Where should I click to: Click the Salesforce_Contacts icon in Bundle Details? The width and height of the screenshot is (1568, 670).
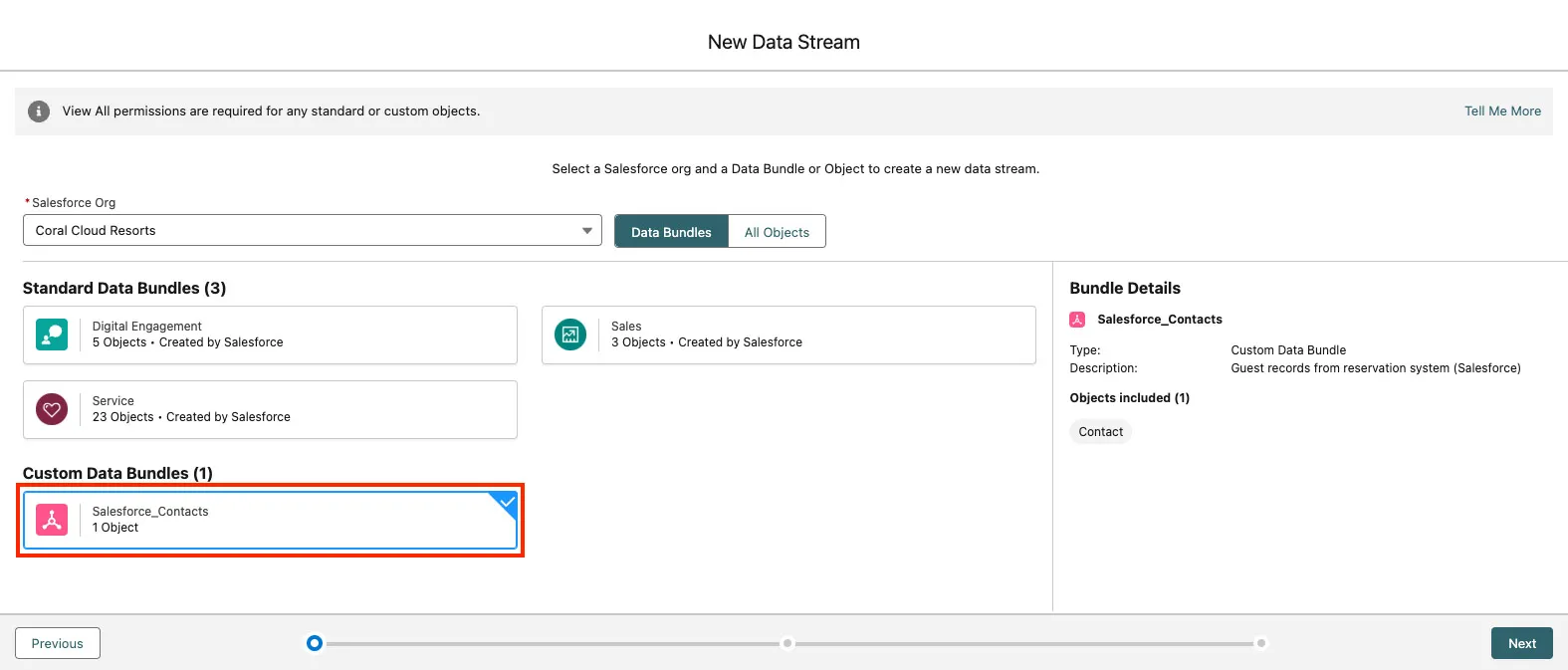point(1077,320)
